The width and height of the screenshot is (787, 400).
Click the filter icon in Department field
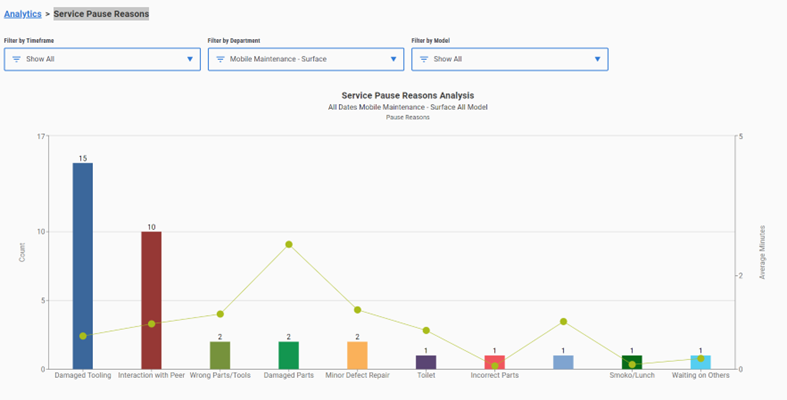pyautogui.click(x=220, y=59)
